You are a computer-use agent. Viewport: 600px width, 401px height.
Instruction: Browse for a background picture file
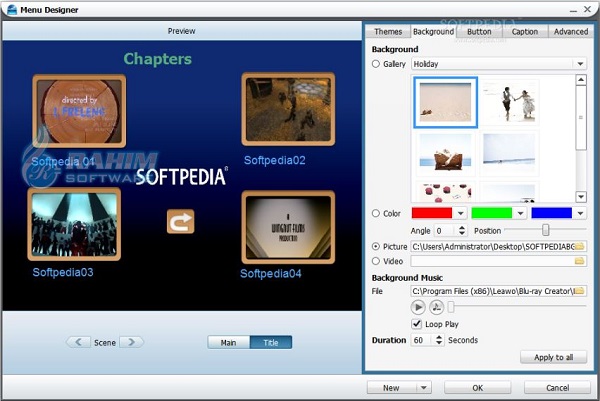point(579,246)
